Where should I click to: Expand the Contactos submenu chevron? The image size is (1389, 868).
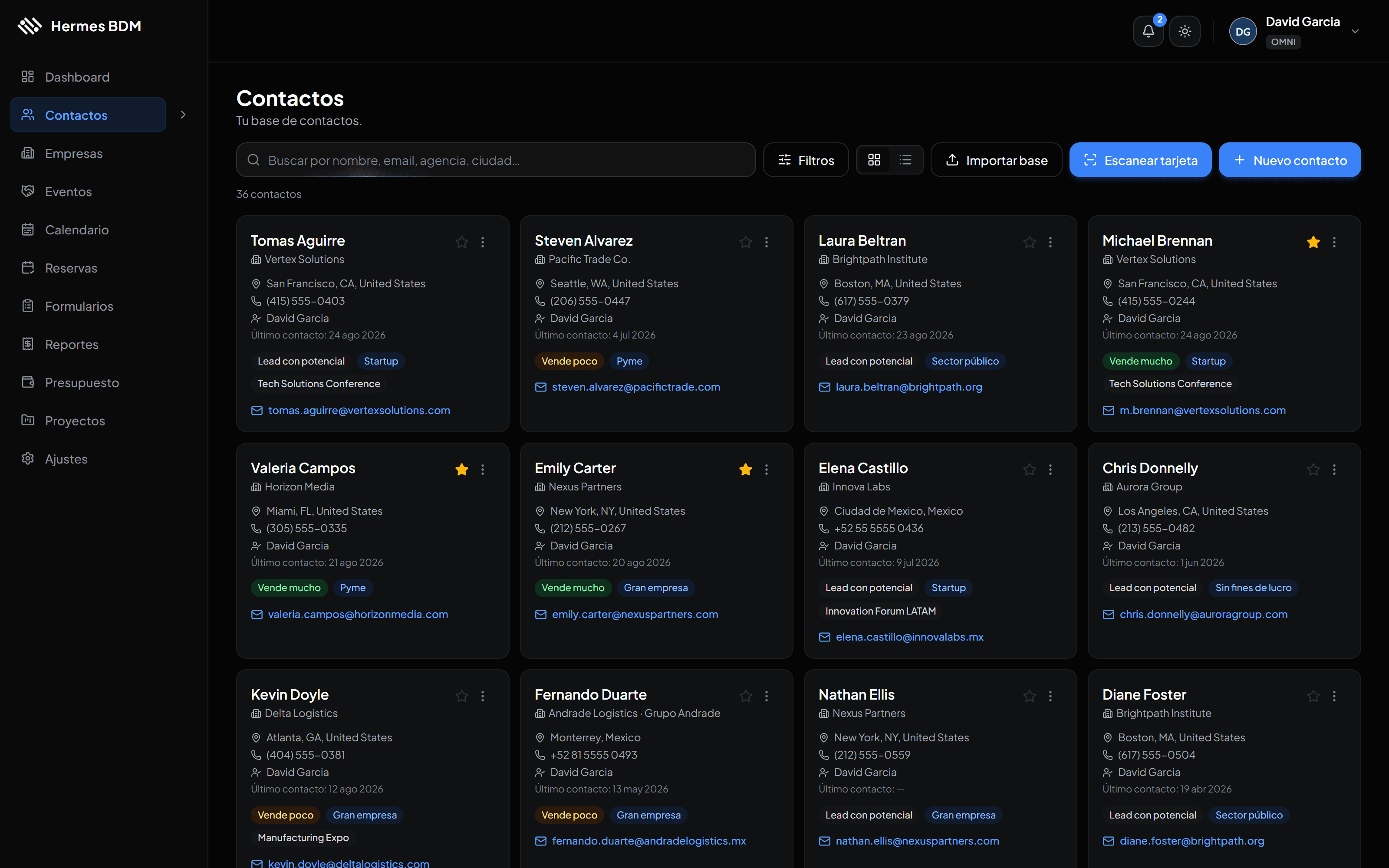[x=183, y=115]
